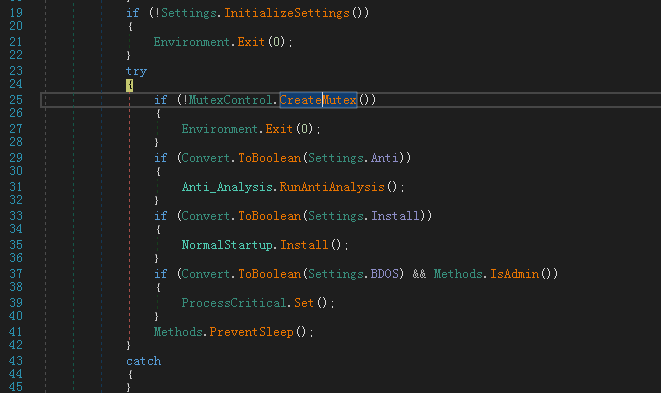
Task: Select the Settings class name on line 19
Action: pos(188,13)
